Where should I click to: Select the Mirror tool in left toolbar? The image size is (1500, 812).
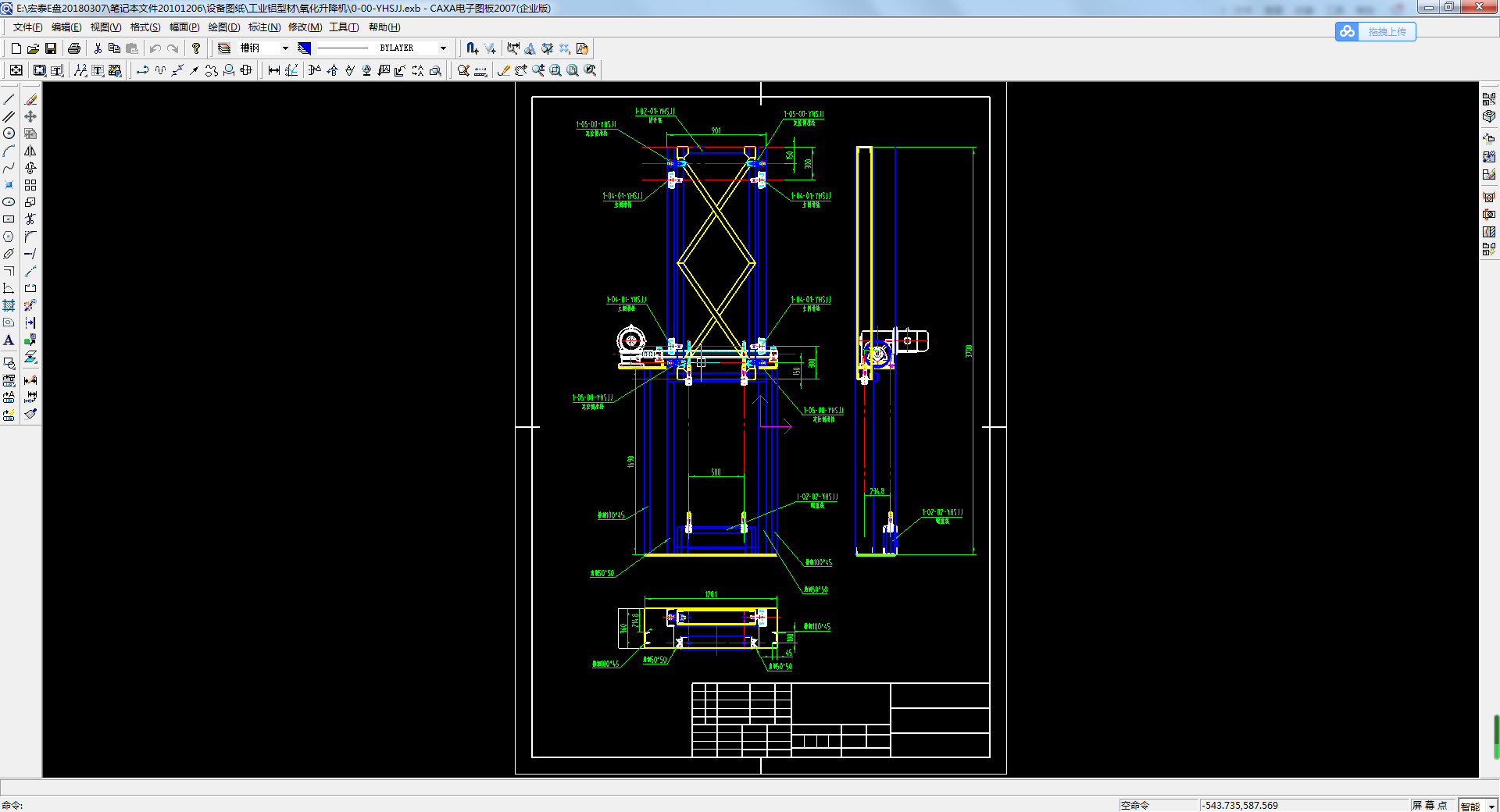point(30,151)
